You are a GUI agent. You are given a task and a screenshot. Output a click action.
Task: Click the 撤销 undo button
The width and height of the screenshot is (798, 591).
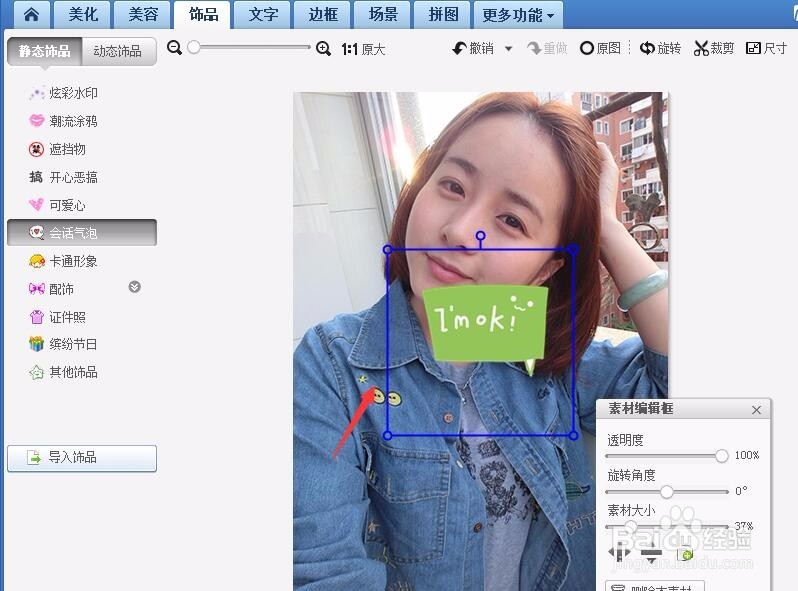(x=473, y=48)
